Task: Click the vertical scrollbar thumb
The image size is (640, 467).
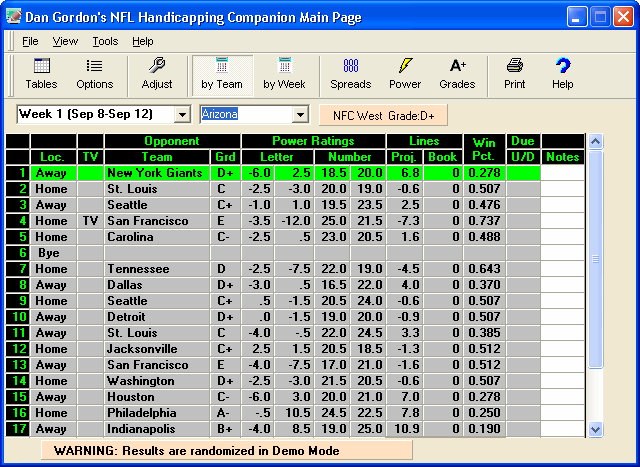Action: point(596,259)
